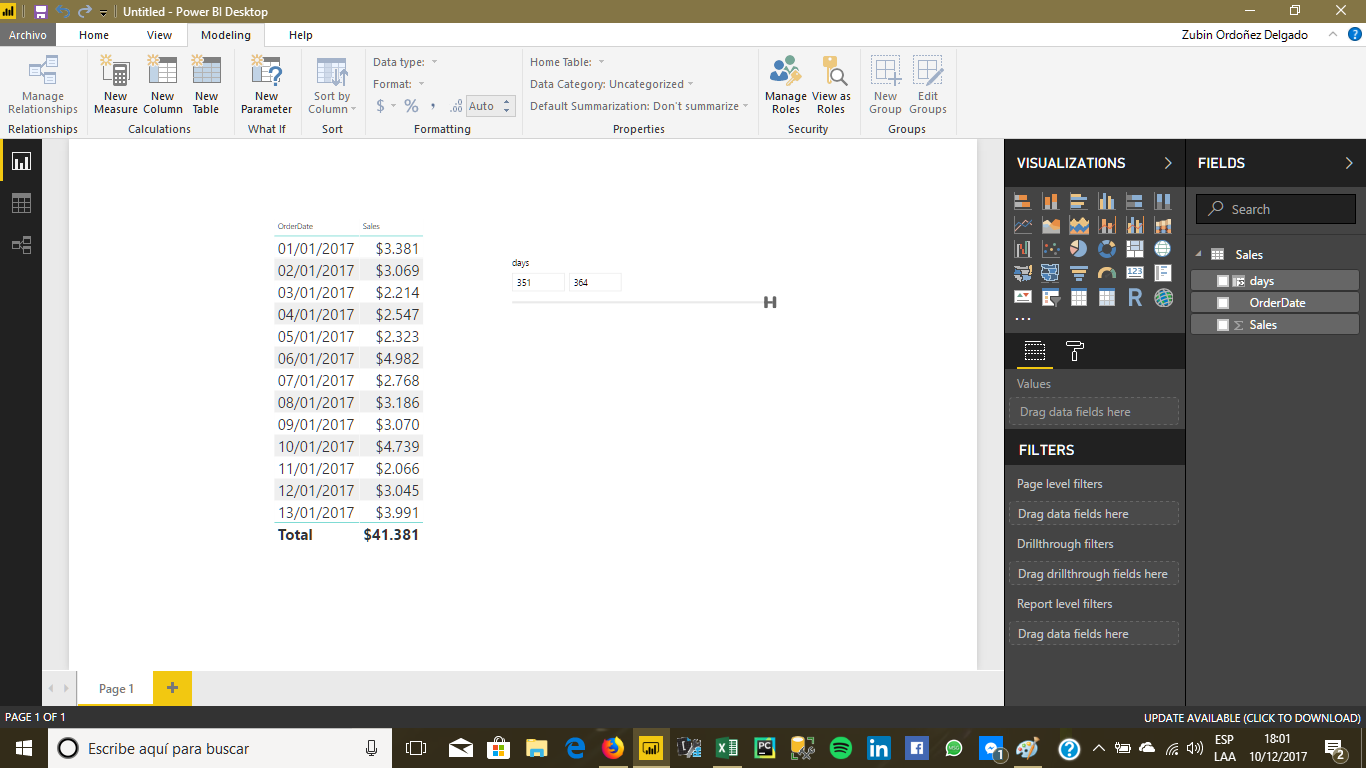Tick the Sales field checkbox
Screen dimensions: 1366x768
point(1222,325)
